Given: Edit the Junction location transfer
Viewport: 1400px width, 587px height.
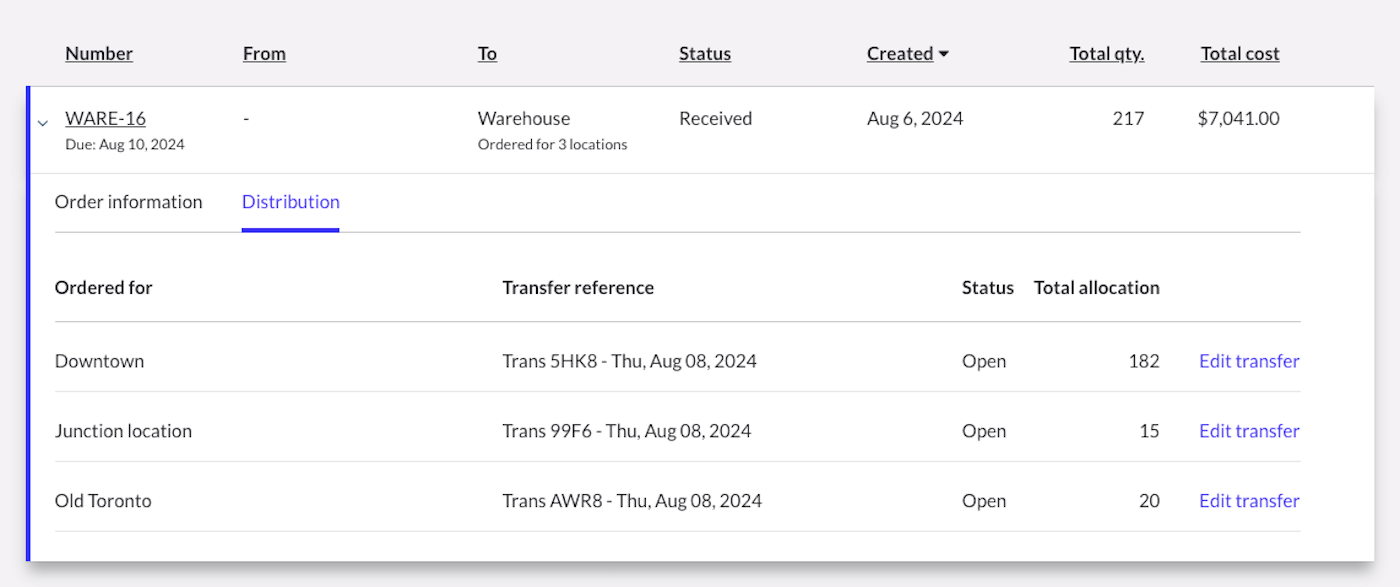Looking at the screenshot, I should [x=1248, y=430].
